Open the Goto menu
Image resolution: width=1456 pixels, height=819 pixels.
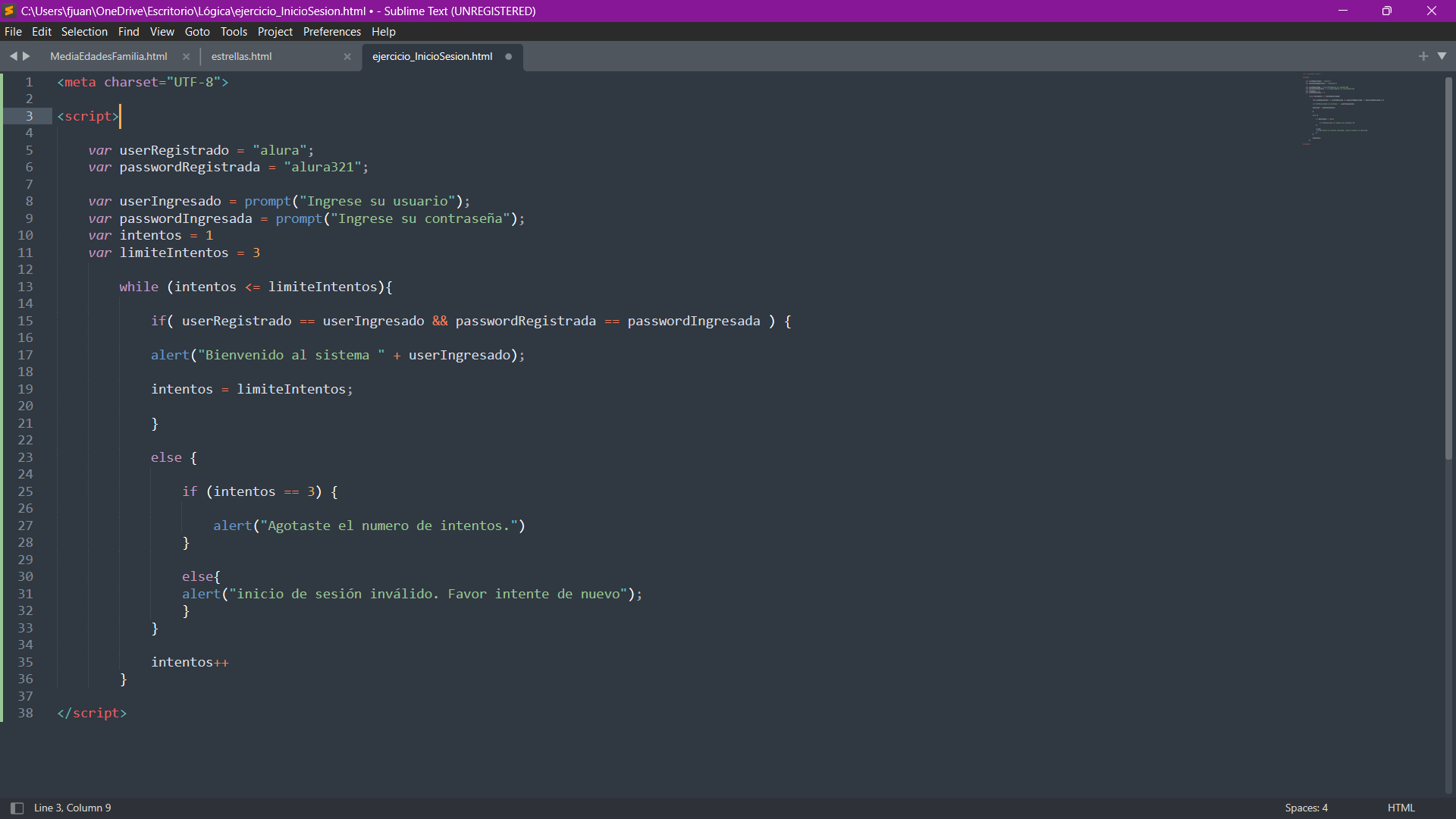(197, 32)
